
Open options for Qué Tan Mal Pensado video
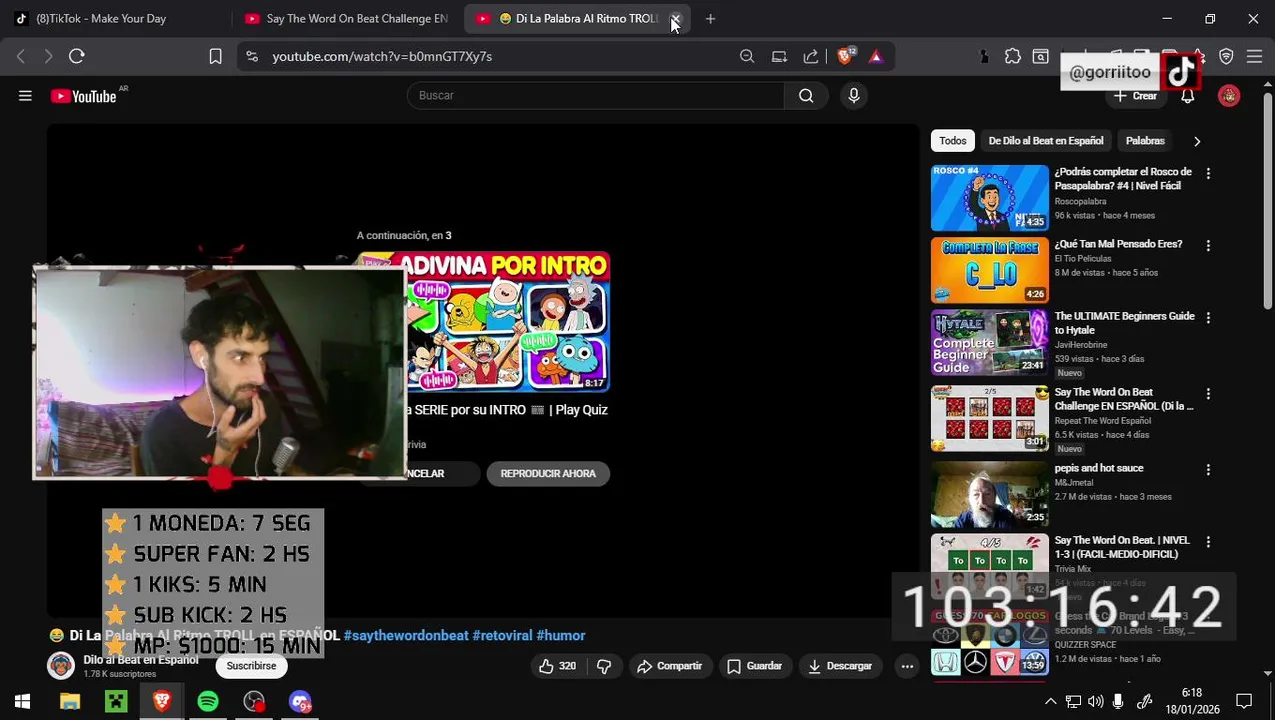click(1208, 246)
